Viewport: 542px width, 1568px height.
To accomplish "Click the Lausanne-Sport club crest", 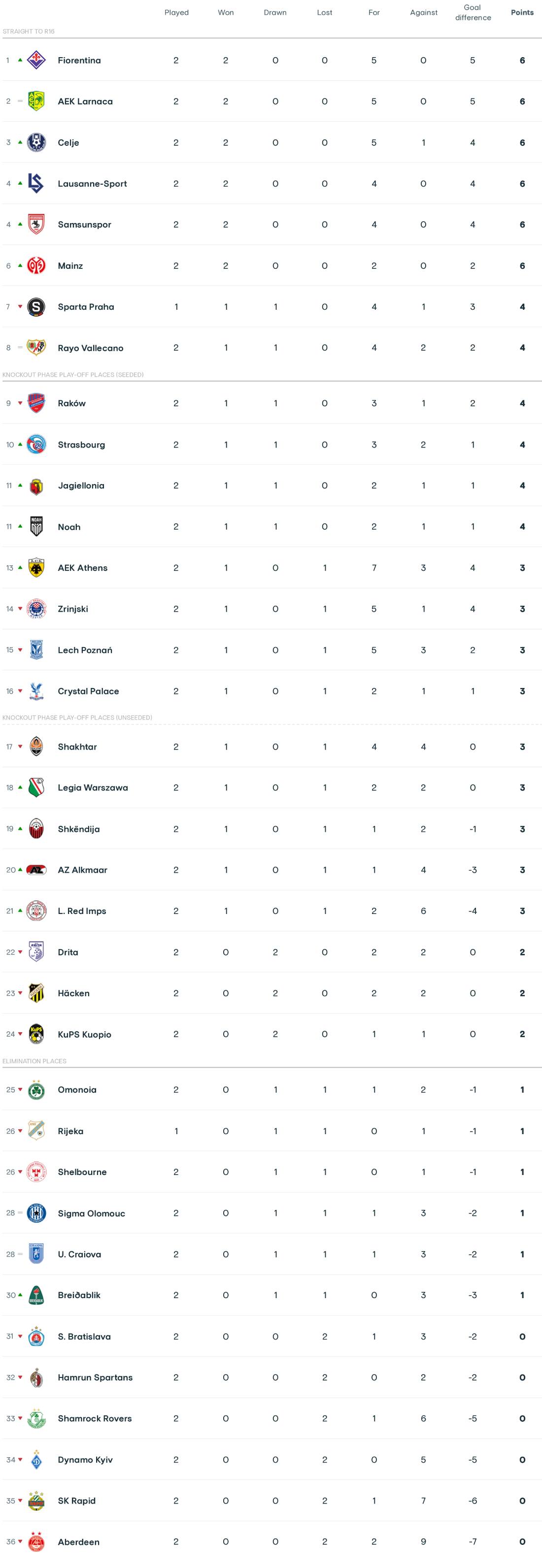I will [x=36, y=183].
